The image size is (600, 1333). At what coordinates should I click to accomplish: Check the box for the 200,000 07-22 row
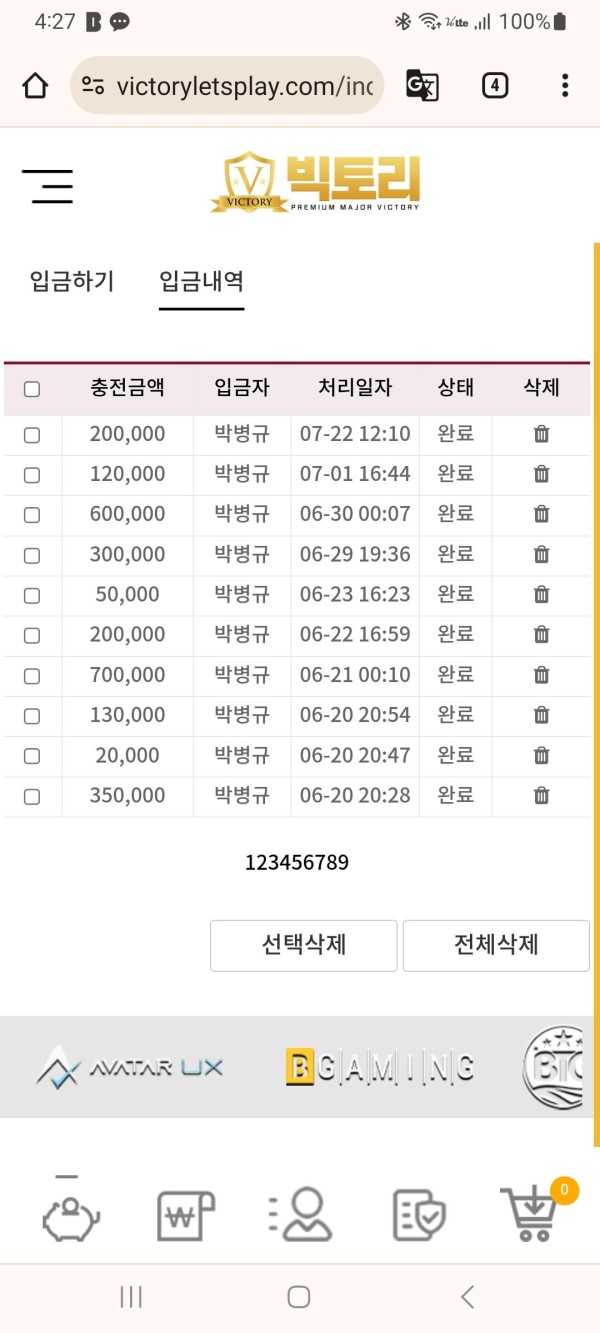pyautogui.click(x=32, y=435)
